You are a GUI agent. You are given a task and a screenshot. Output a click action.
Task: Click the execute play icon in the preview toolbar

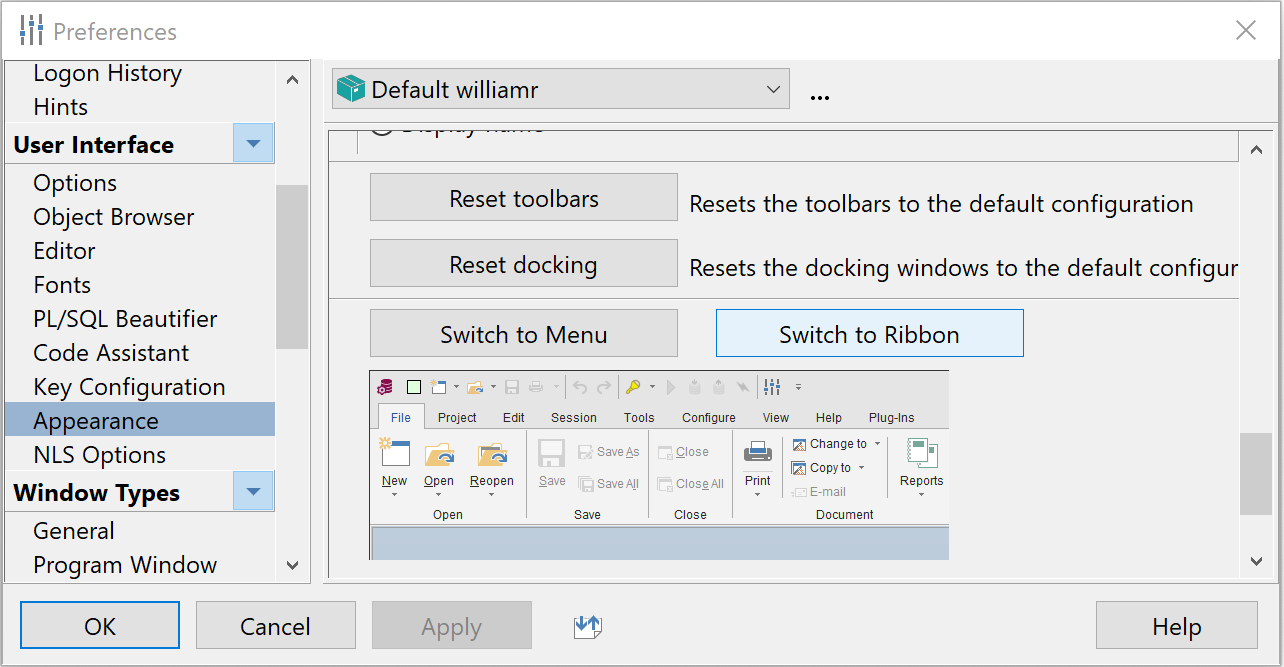(671, 387)
